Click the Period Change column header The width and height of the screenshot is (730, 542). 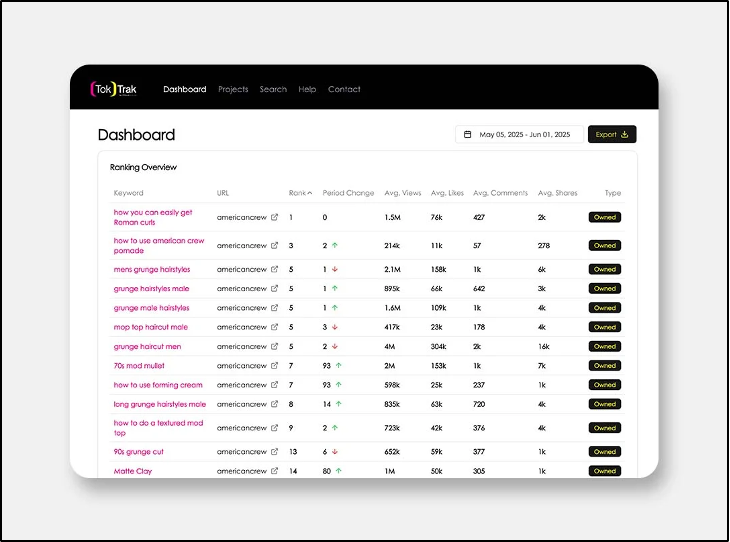pos(348,193)
